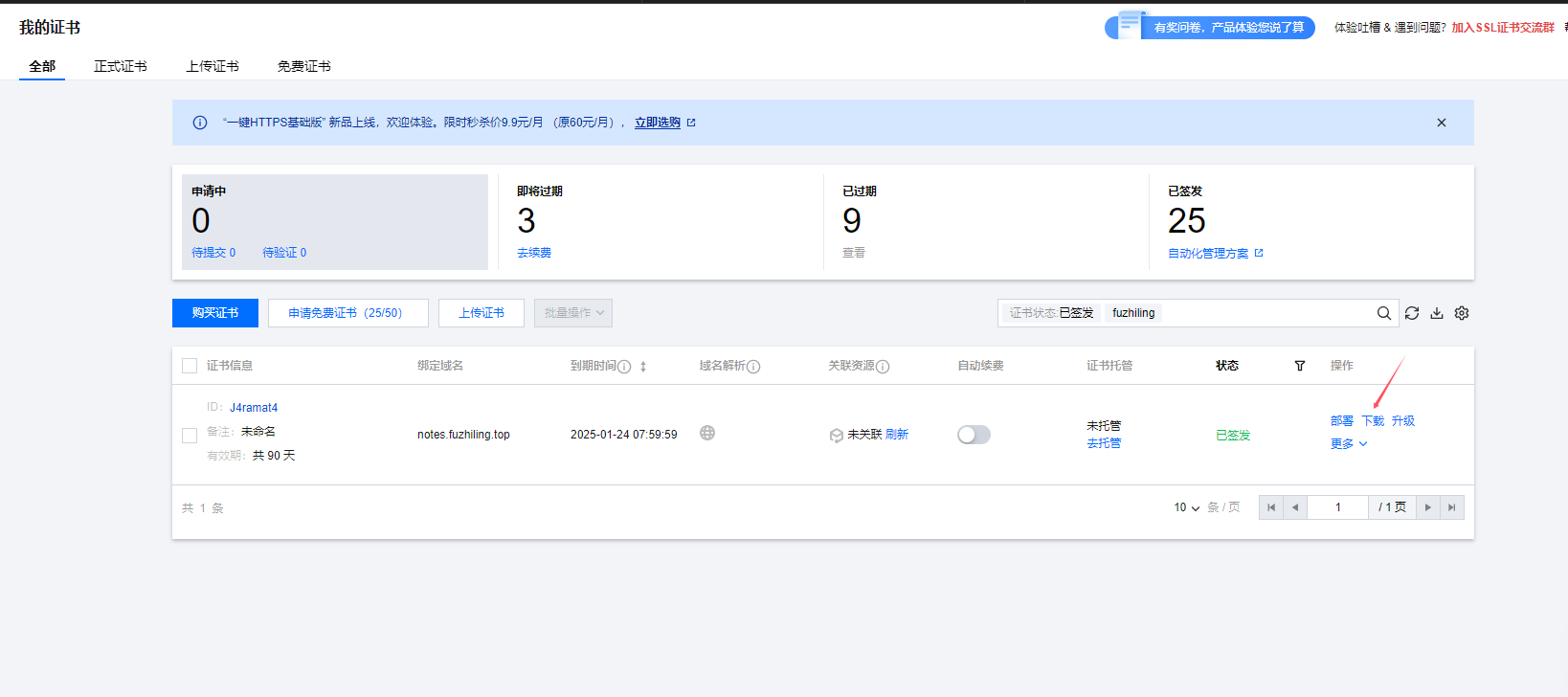This screenshot has height=697, width=1568.
Task: Select the certificate row checkbox
Action: point(190,436)
